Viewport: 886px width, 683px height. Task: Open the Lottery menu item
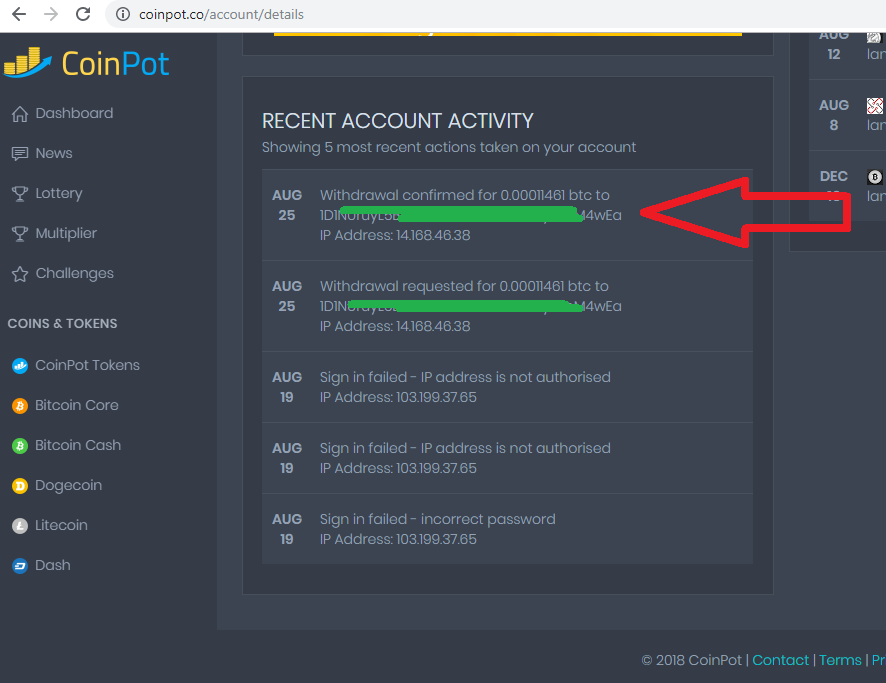click(x=59, y=193)
